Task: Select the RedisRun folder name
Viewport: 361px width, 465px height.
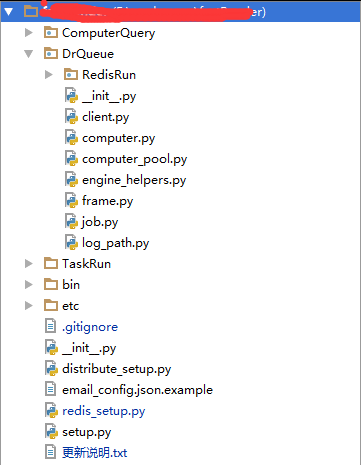Action: point(109,75)
